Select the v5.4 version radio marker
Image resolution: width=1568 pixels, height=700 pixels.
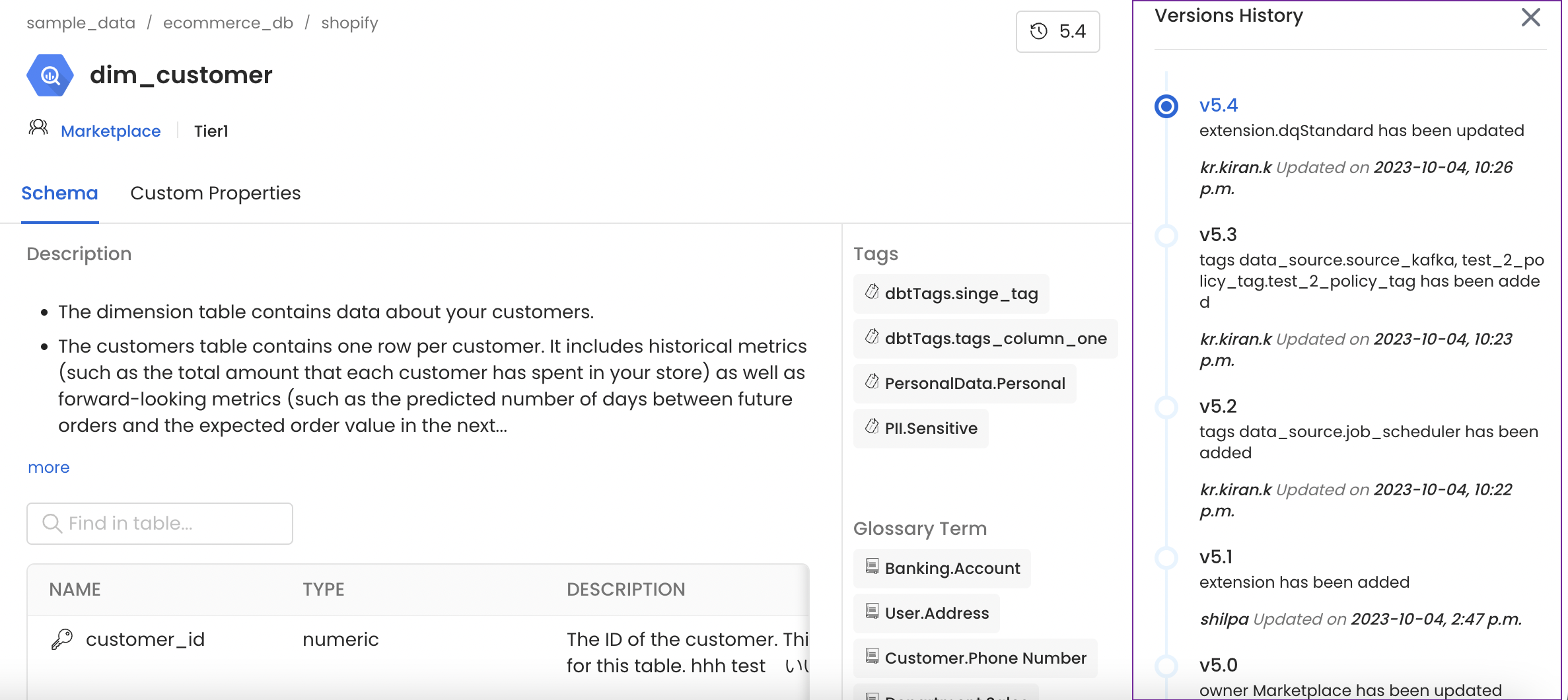1166,106
